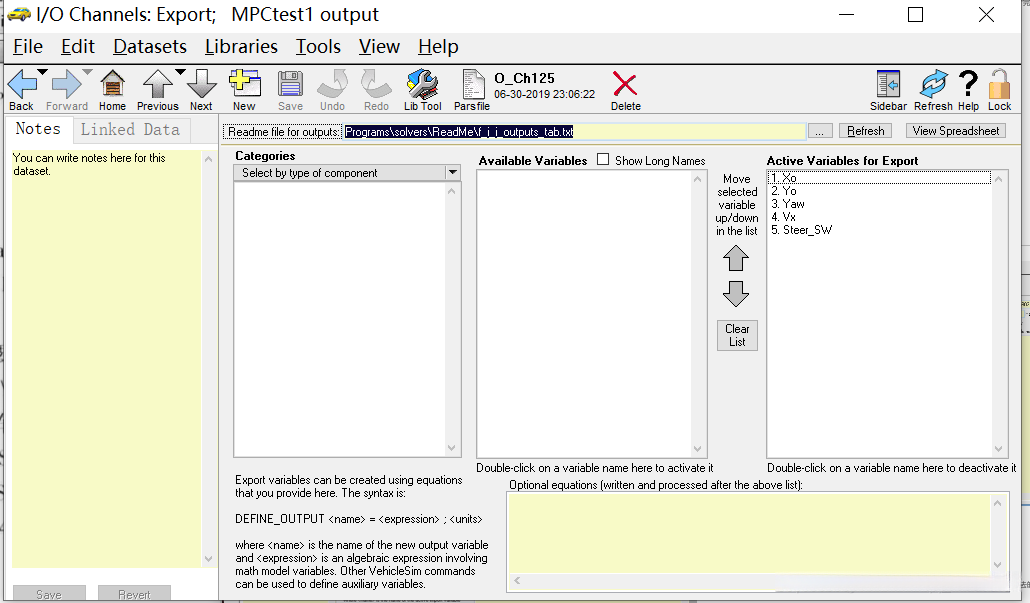Go to Home via house icon
Image resolution: width=1030 pixels, height=603 pixels.
tap(112, 85)
